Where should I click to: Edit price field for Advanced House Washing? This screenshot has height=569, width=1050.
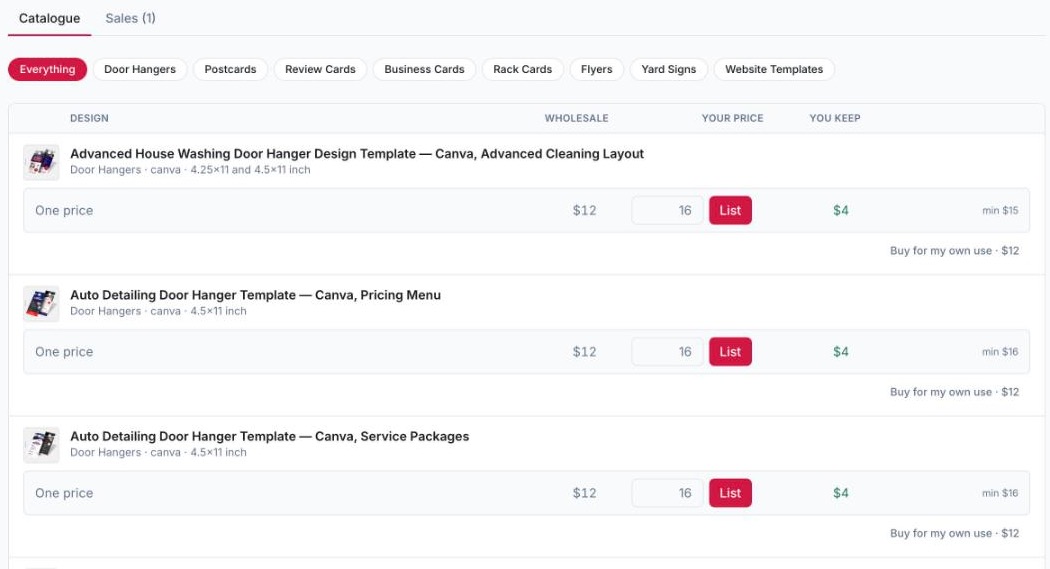pos(668,210)
